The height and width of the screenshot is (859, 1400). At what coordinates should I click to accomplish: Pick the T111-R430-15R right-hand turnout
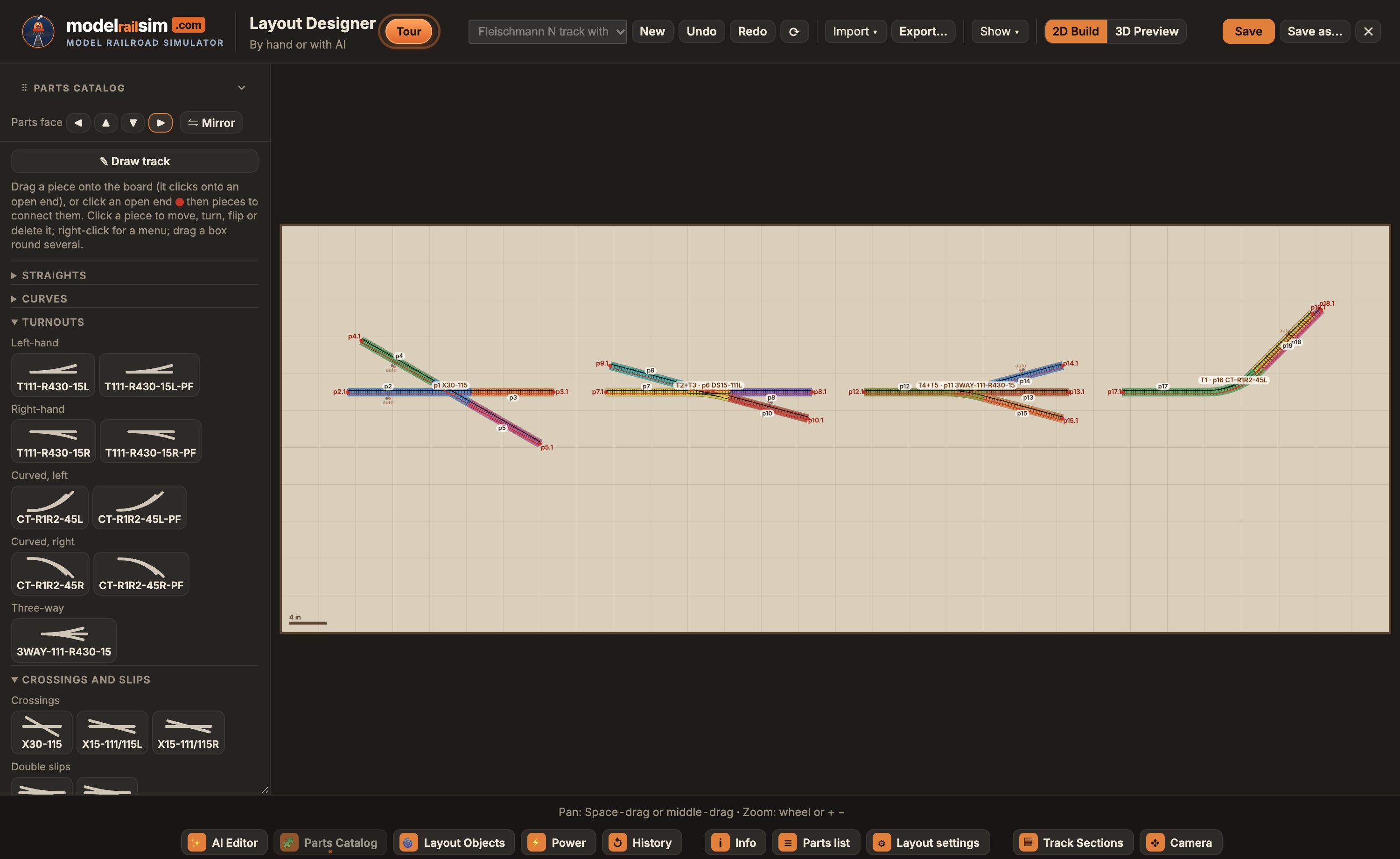53,441
